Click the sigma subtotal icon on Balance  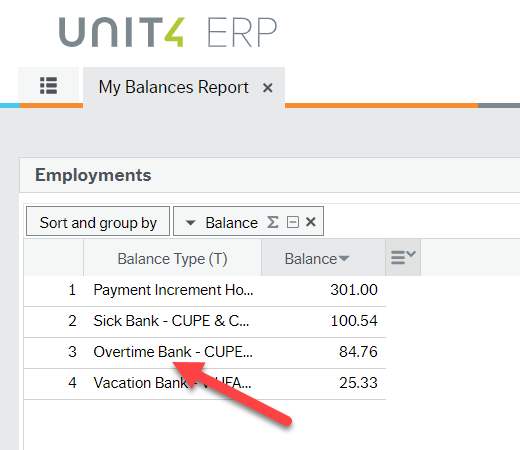point(273,222)
